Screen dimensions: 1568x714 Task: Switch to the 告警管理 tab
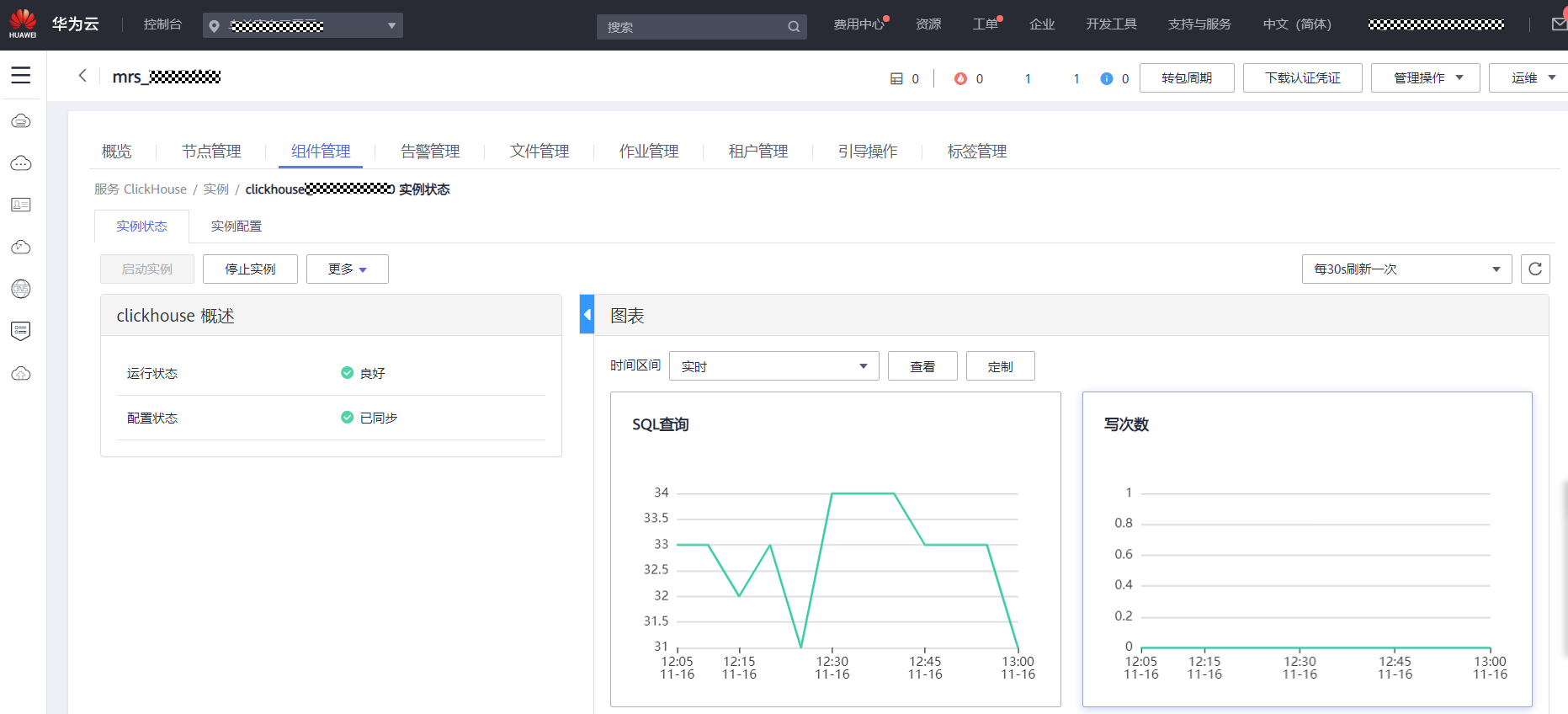tap(430, 152)
